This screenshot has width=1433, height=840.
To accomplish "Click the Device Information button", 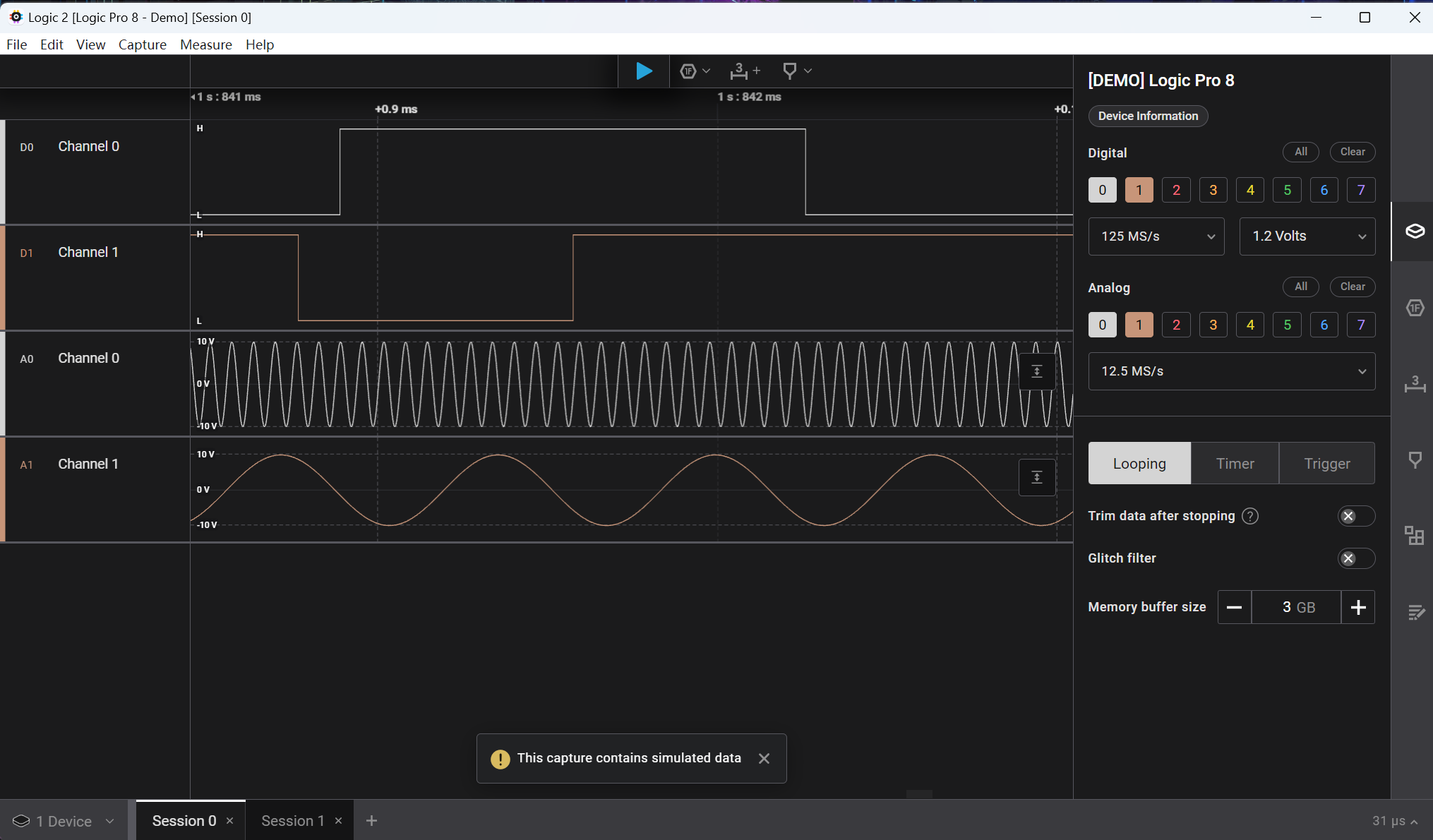I will (x=1148, y=116).
